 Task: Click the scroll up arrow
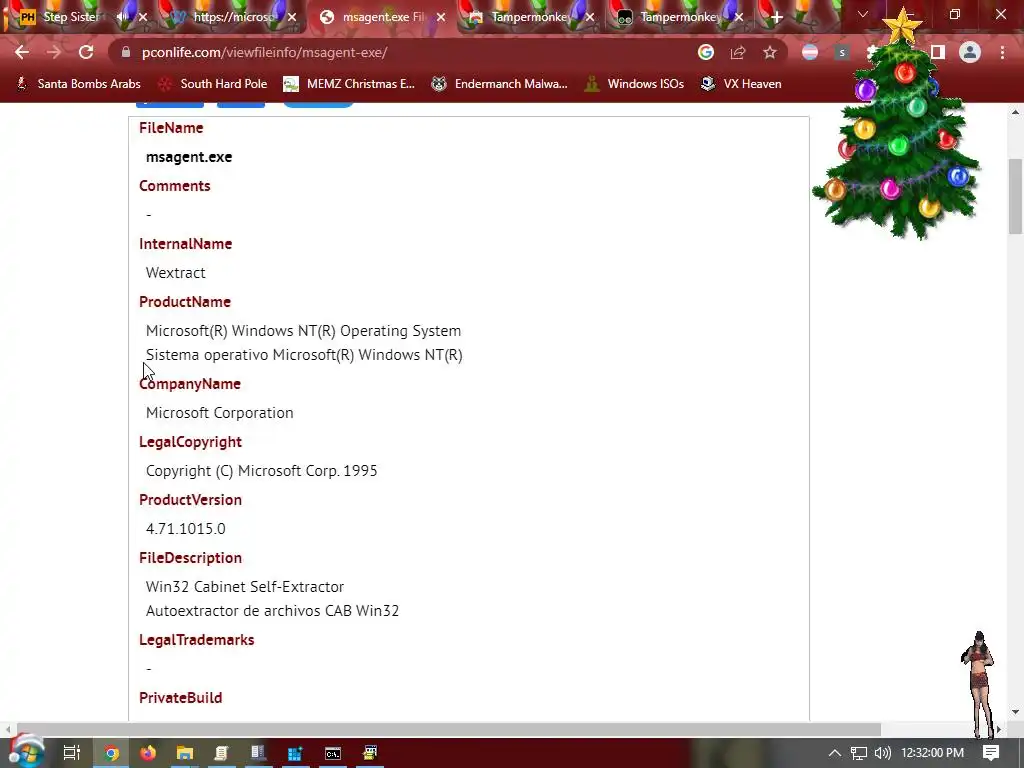pos(1016,112)
